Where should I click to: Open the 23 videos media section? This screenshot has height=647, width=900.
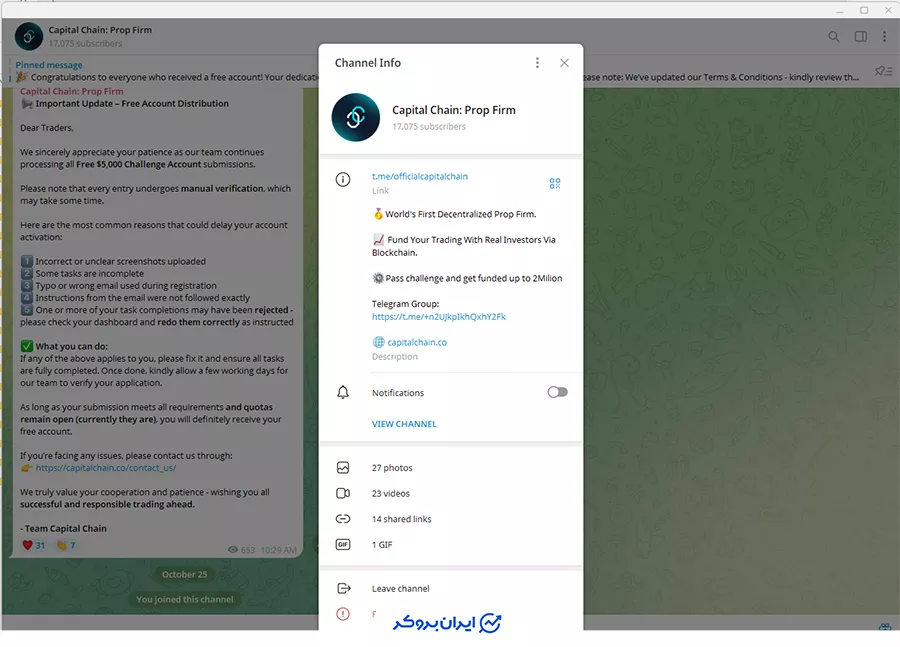[x=391, y=494]
